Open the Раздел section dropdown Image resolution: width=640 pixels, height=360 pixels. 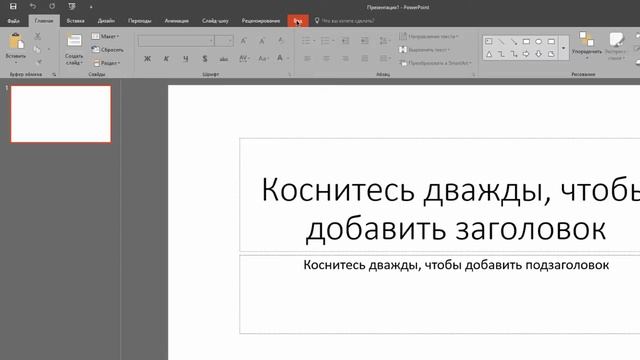pos(106,63)
